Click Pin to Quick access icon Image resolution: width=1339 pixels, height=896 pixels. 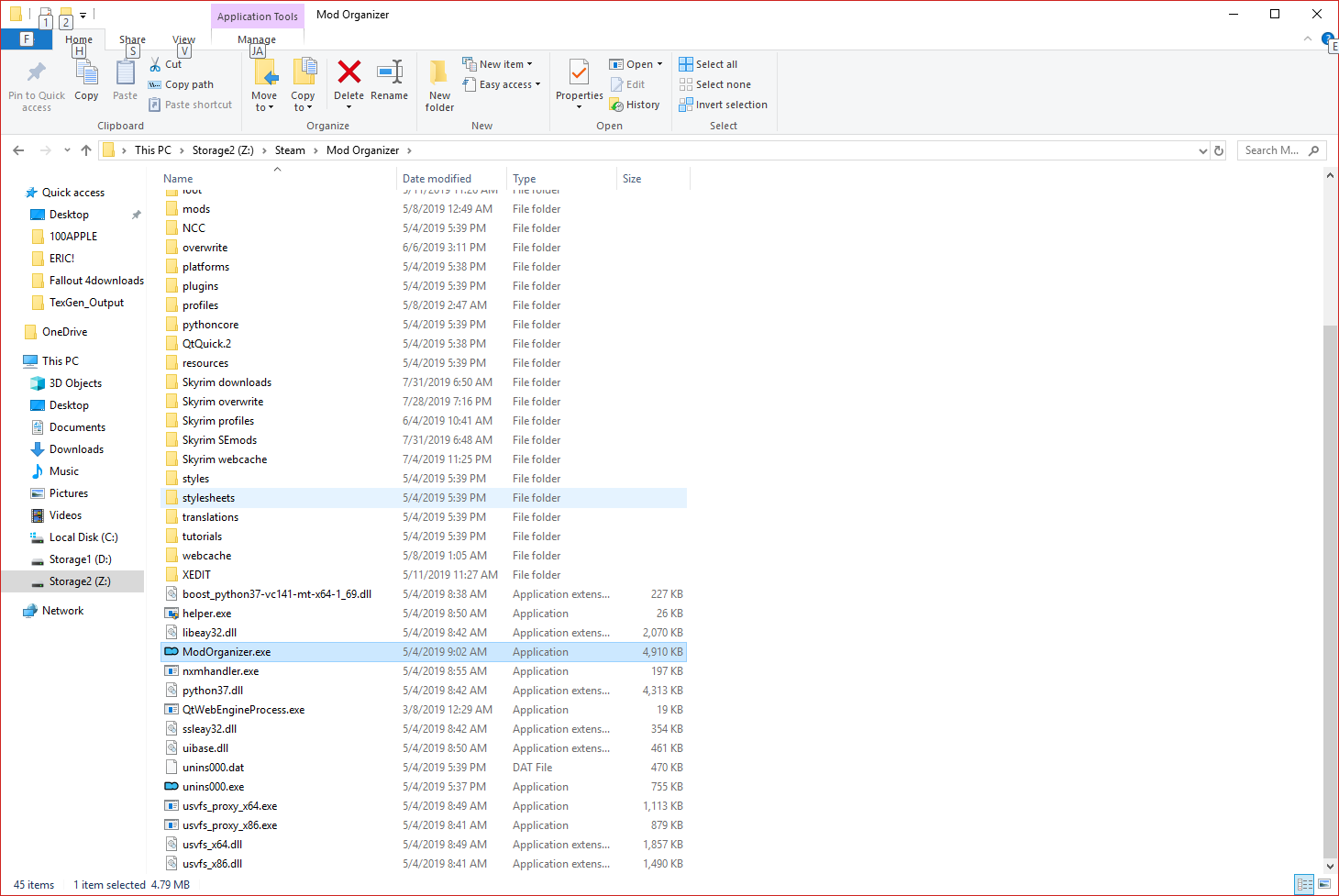pos(37,72)
